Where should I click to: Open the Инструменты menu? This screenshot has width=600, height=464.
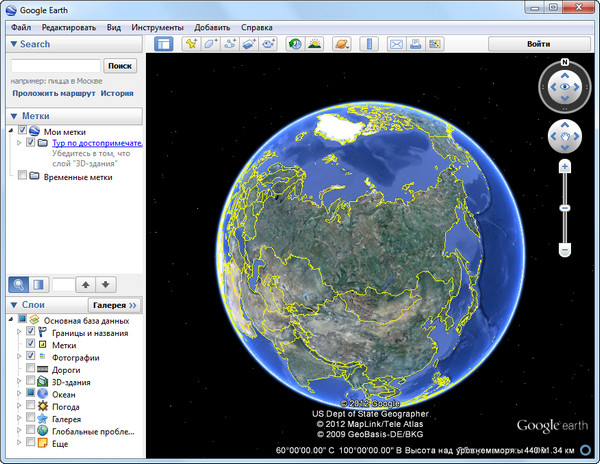[x=157, y=27]
